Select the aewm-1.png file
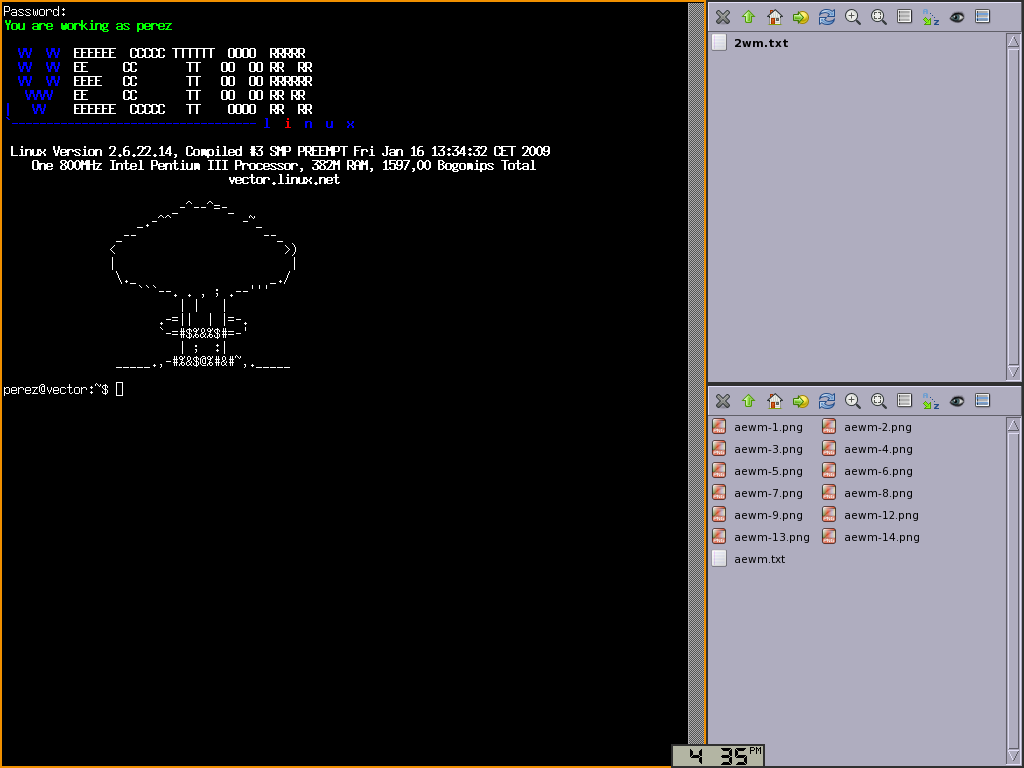1024x768 pixels. pos(758,427)
